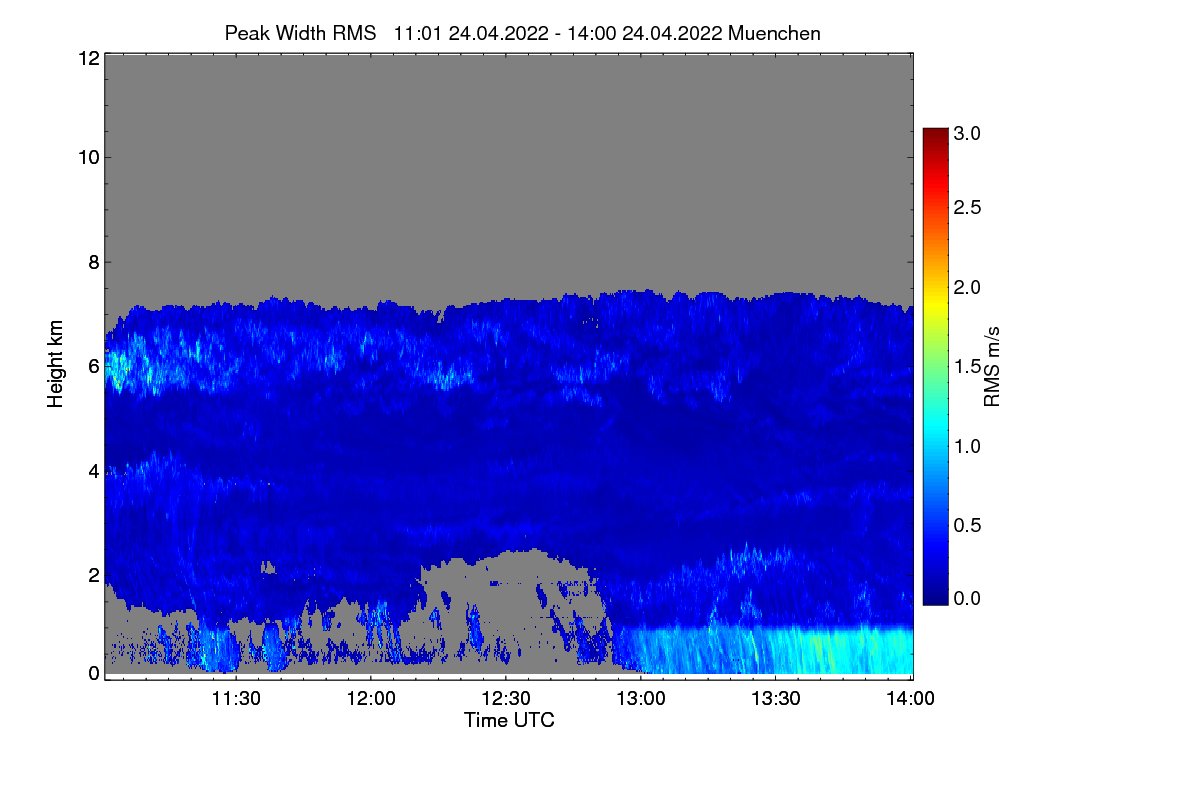1200x800 pixels.
Task: Click the 14:00 time axis label
Action: [x=911, y=699]
